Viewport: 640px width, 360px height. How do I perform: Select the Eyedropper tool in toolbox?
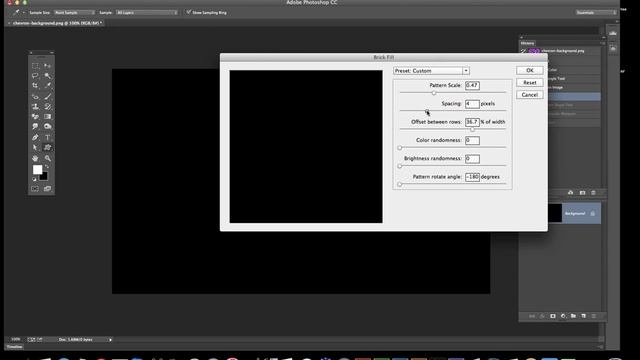tap(47, 86)
